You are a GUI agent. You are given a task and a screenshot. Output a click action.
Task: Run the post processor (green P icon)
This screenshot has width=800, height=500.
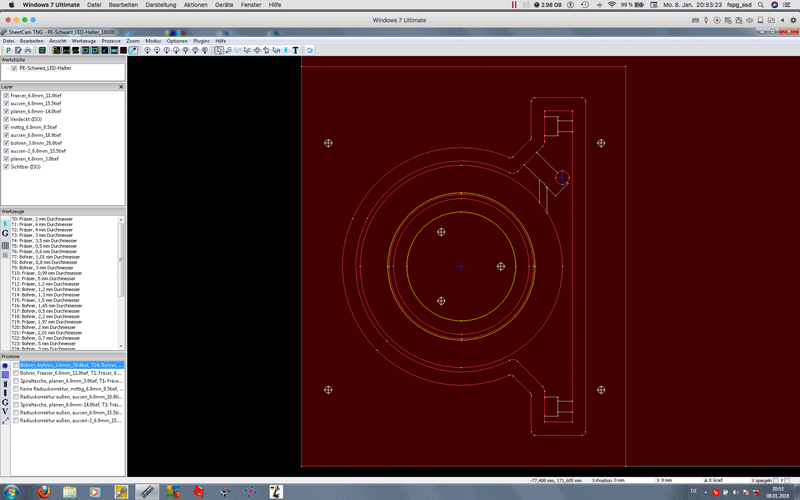[x=8, y=50]
